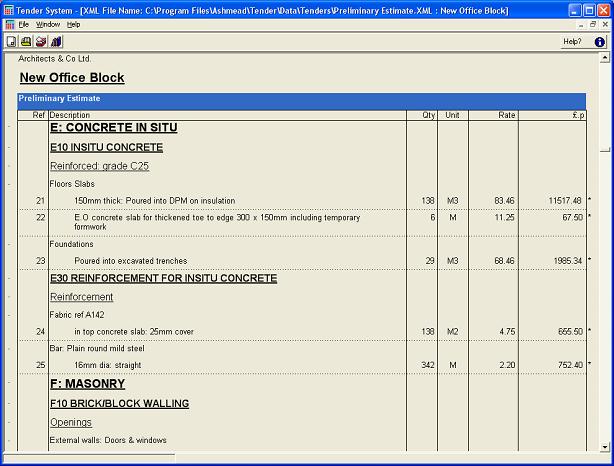Click the 83.46 rate value
Screen dimensions: 614x466
pyautogui.click(x=504, y=201)
